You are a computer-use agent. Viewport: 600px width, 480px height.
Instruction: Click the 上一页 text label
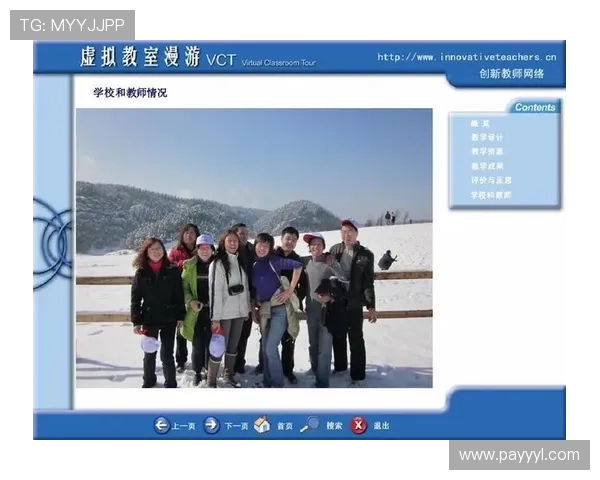click(184, 426)
